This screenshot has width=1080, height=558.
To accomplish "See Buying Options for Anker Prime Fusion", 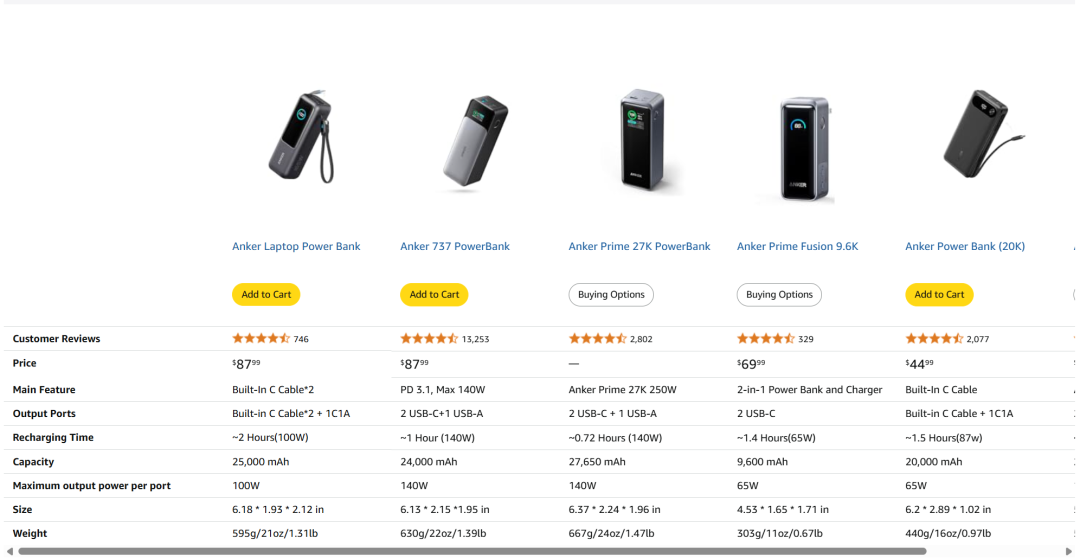I will [x=779, y=295].
